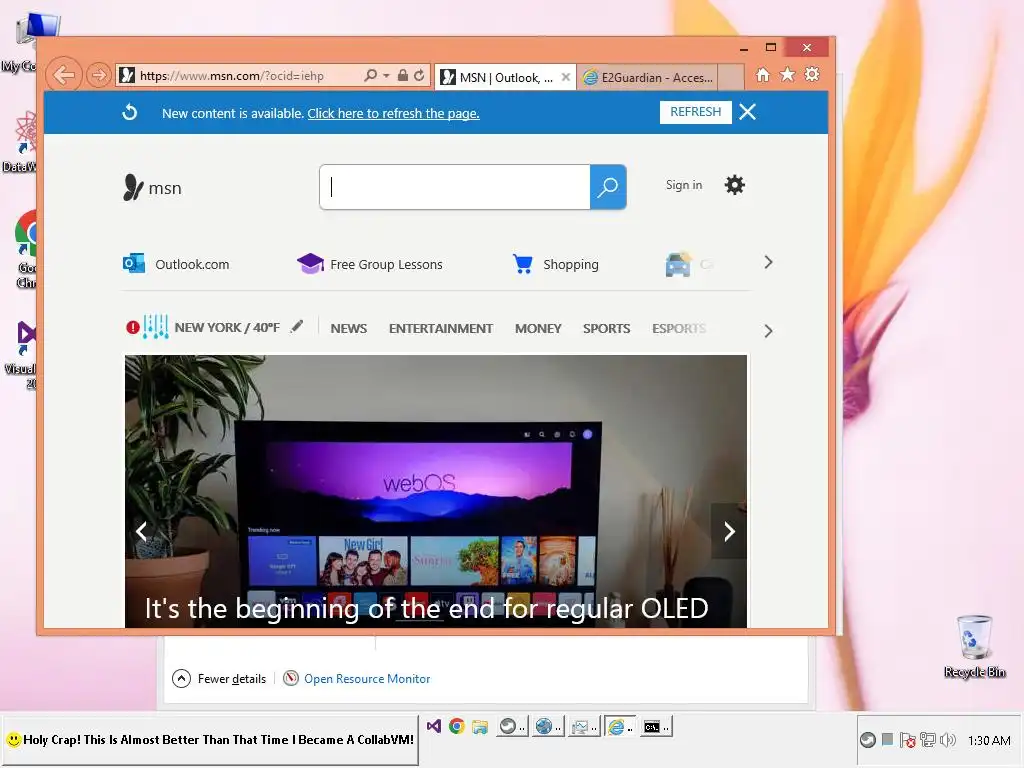Open the NEWS section

pyautogui.click(x=349, y=328)
